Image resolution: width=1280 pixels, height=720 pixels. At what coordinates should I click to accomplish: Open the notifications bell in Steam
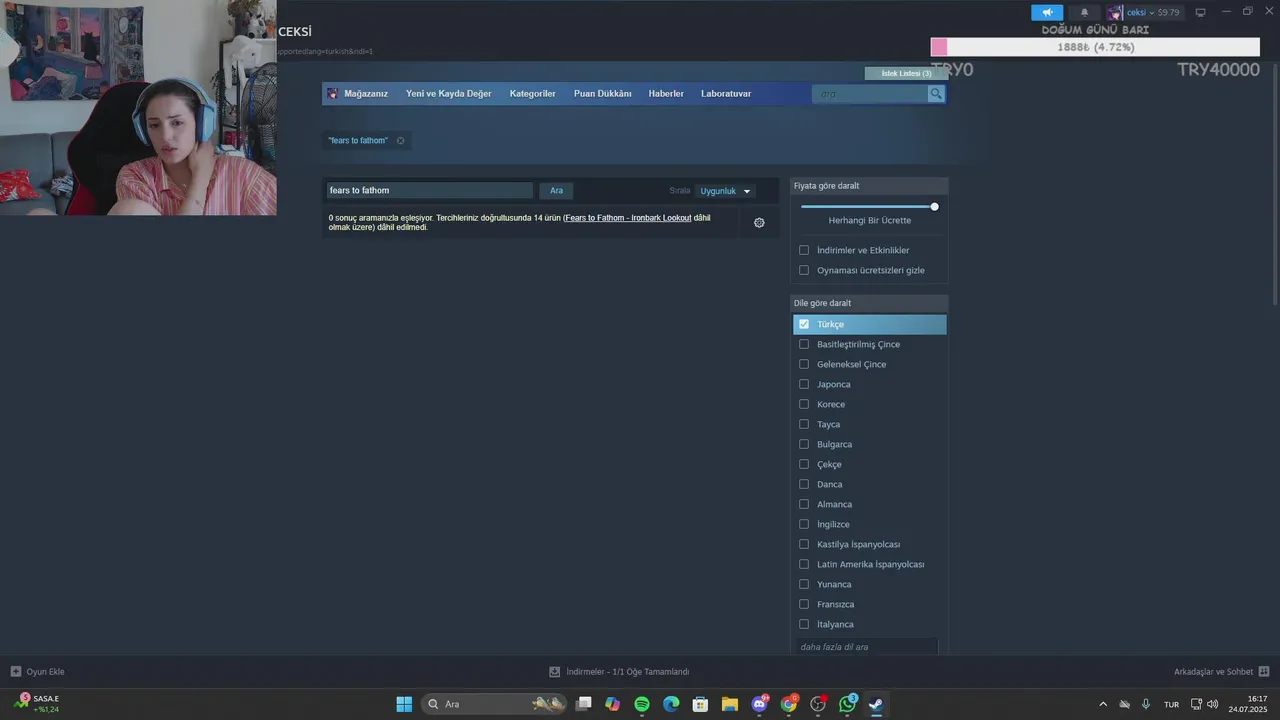(x=1084, y=12)
